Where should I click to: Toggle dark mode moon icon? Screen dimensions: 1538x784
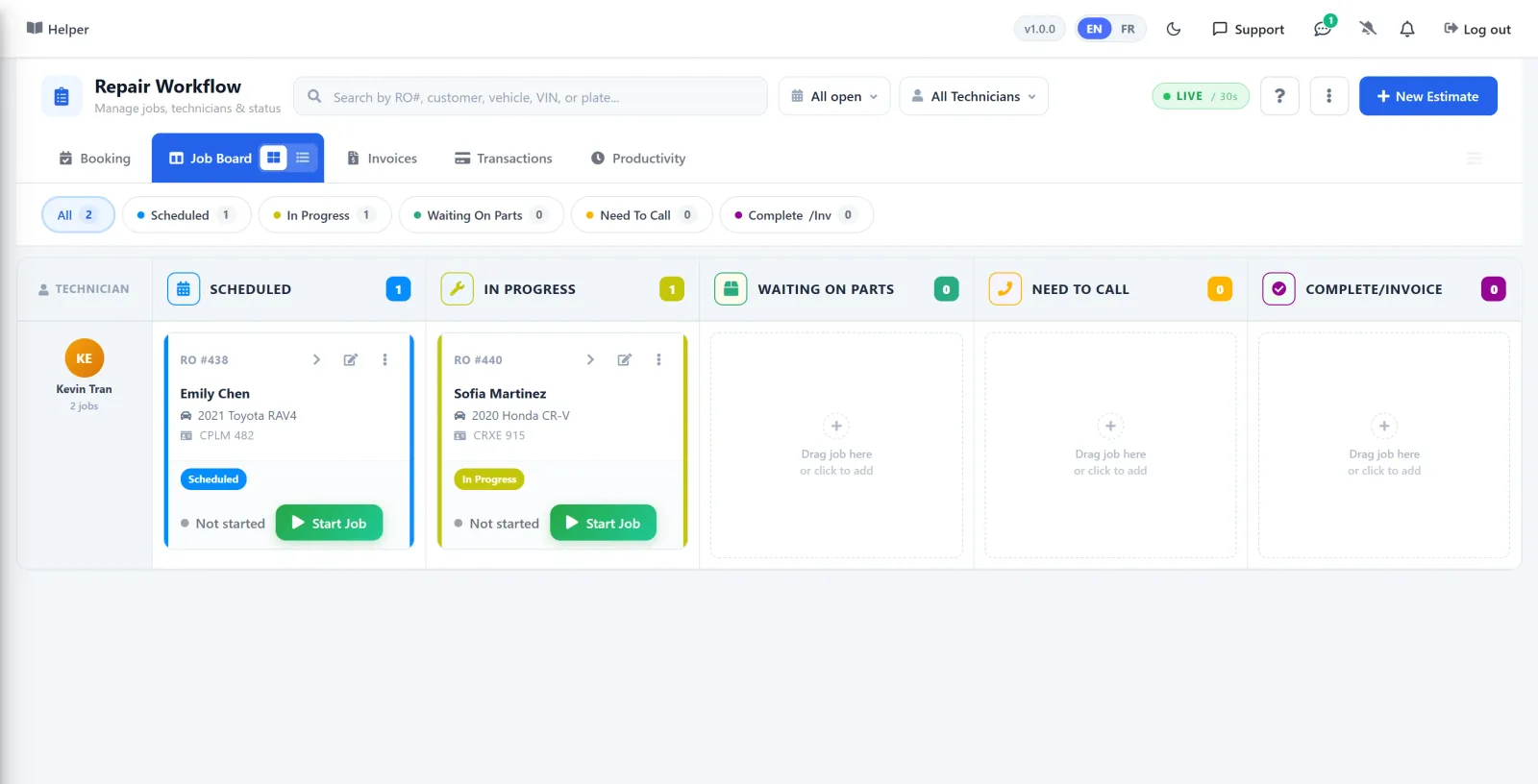[1174, 29]
